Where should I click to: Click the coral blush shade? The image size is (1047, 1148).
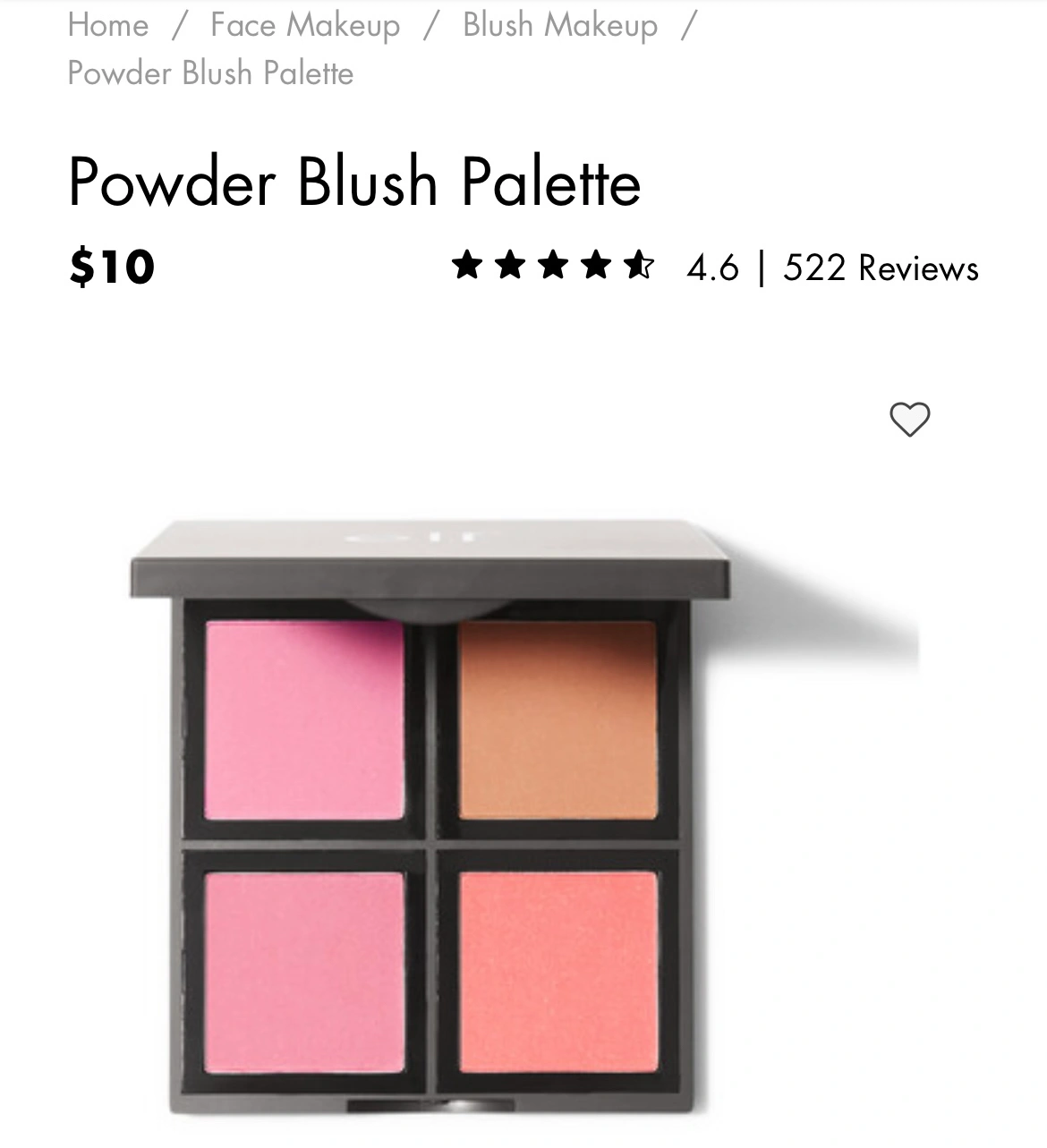coord(558,973)
